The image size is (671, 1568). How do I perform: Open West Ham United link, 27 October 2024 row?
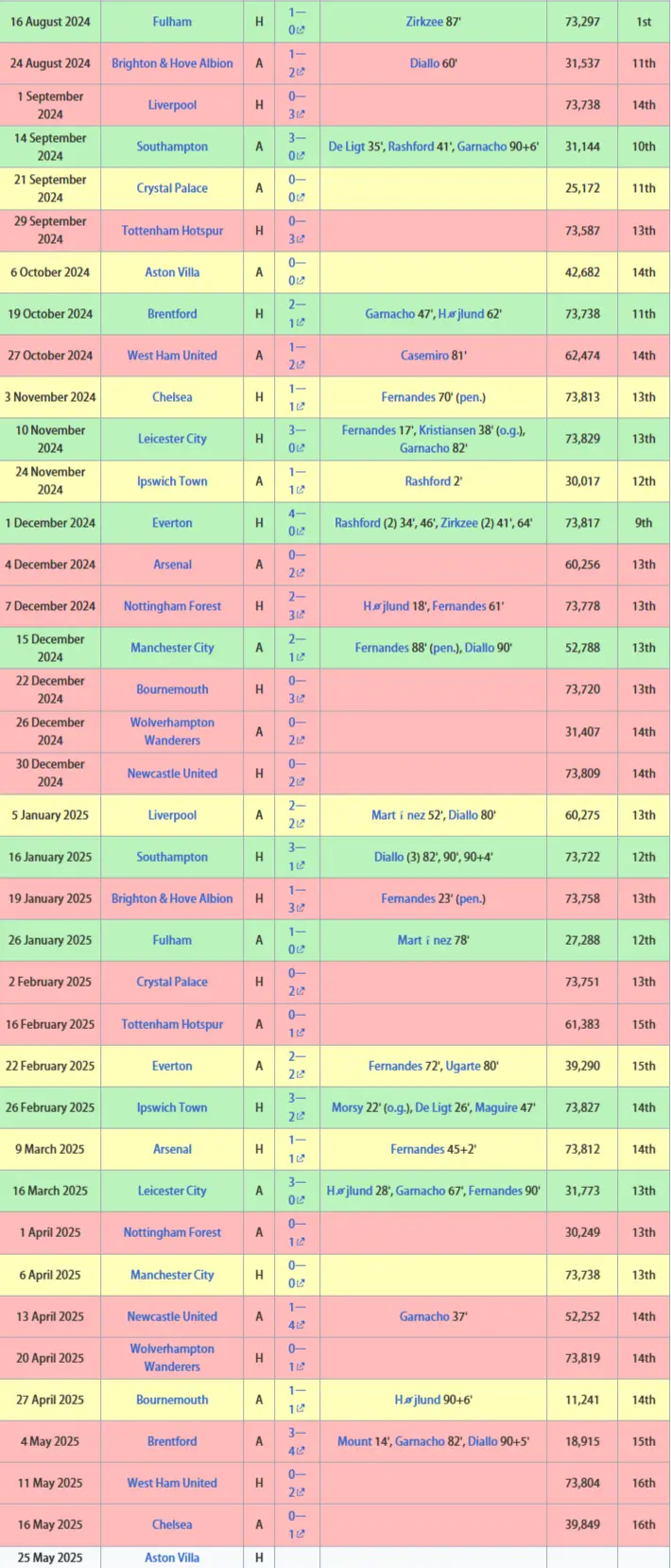coord(172,356)
